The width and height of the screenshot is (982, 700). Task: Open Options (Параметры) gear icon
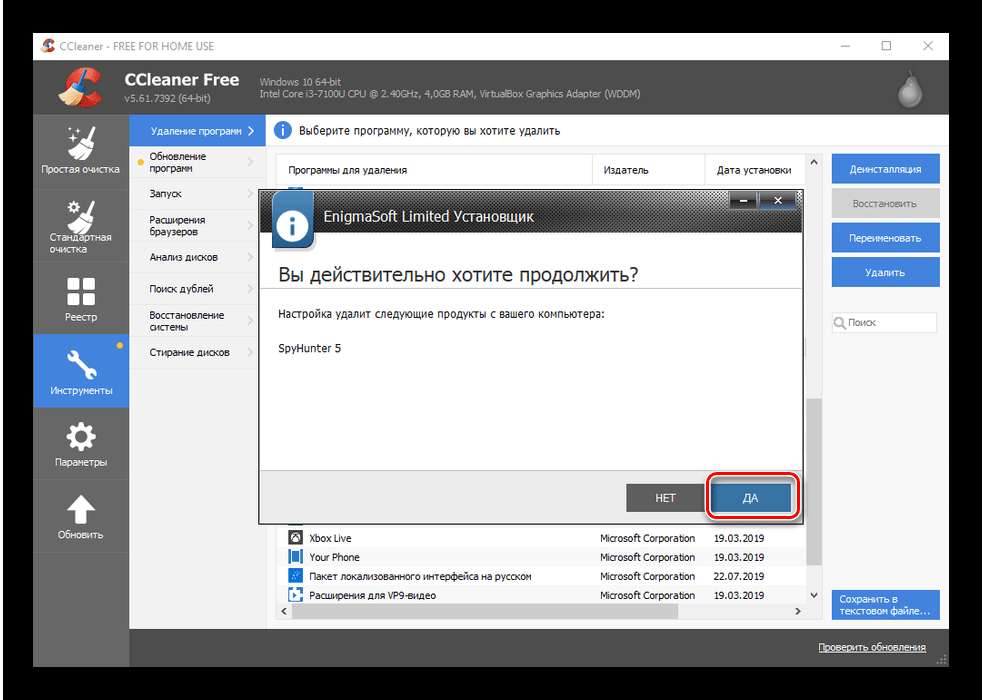point(81,436)
